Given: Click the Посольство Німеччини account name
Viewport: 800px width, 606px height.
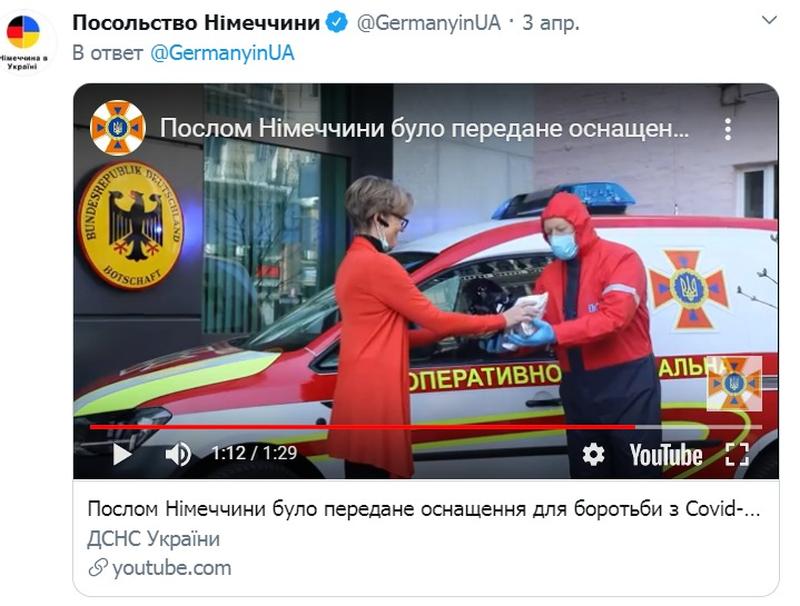Looking at the screenshot, I should coord(196,23).
